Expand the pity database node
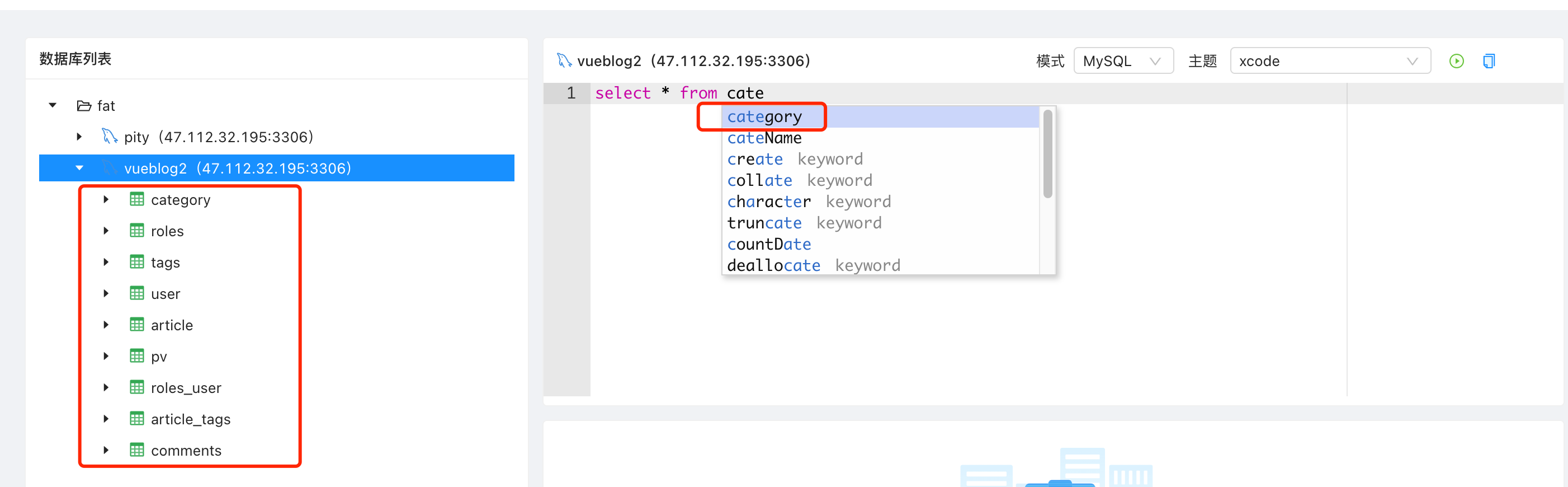 click(x=79, y=137)
